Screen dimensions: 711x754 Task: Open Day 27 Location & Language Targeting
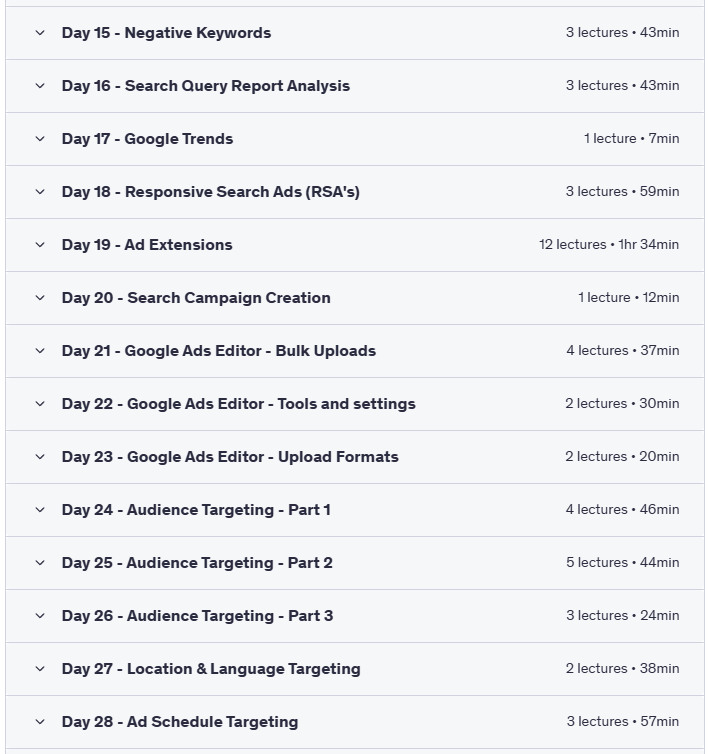(x=211, y=669)
